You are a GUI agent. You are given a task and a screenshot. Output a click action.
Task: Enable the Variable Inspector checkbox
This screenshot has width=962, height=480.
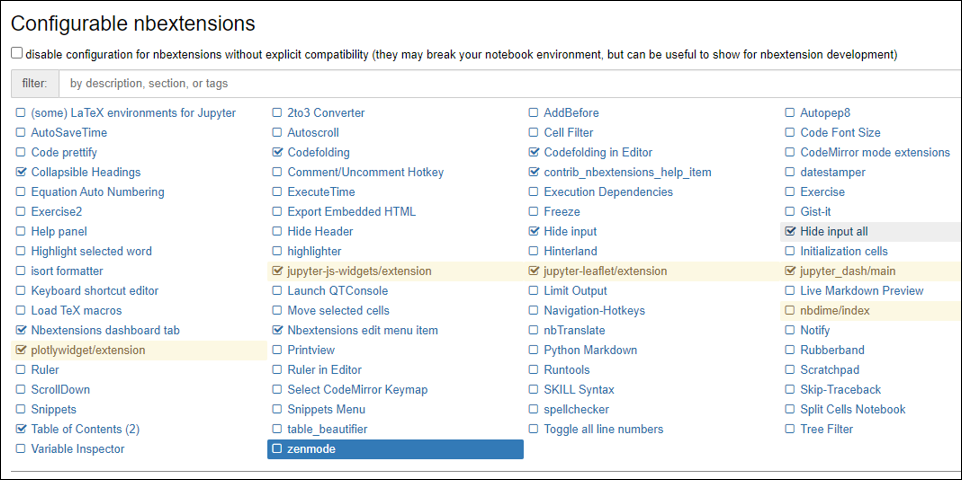point(21,449)
